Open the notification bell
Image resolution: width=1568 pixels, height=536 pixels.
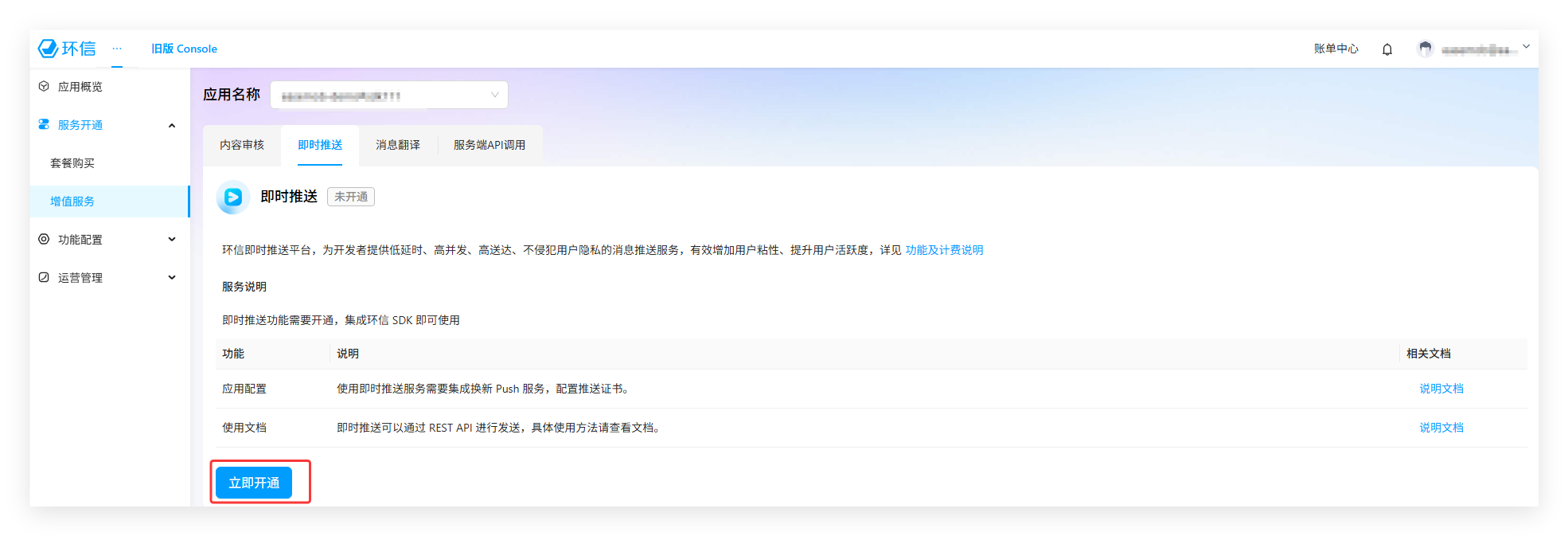(x=1387, y=49)
